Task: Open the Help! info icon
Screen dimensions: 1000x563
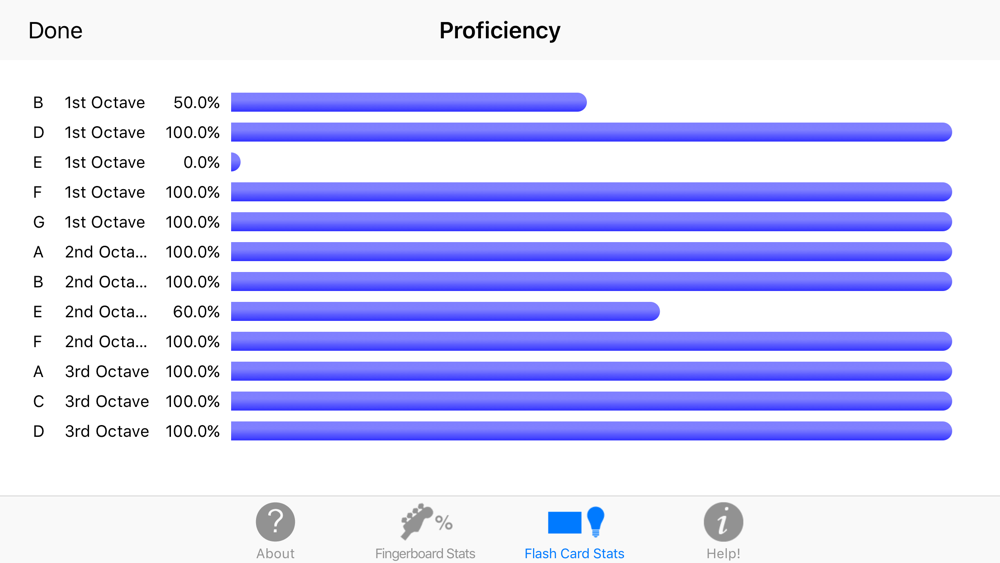Action: [x=723, y=522]
